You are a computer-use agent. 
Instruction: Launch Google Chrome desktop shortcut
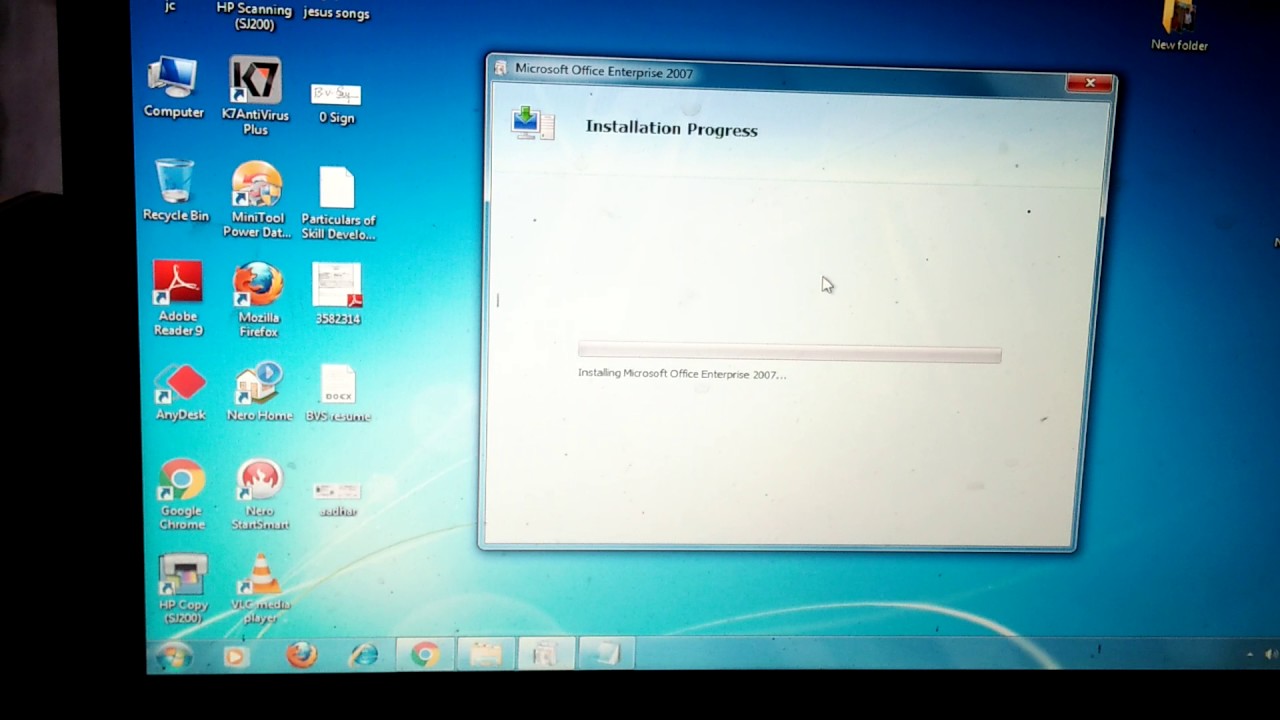pos(181,494)
